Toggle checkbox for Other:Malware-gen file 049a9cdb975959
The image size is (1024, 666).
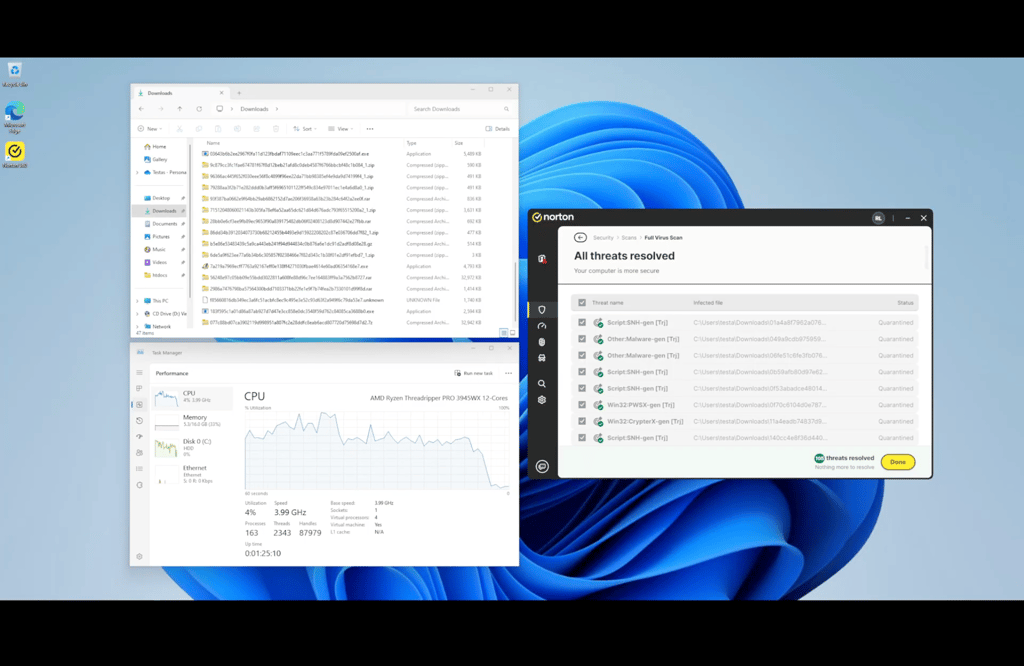582,339
